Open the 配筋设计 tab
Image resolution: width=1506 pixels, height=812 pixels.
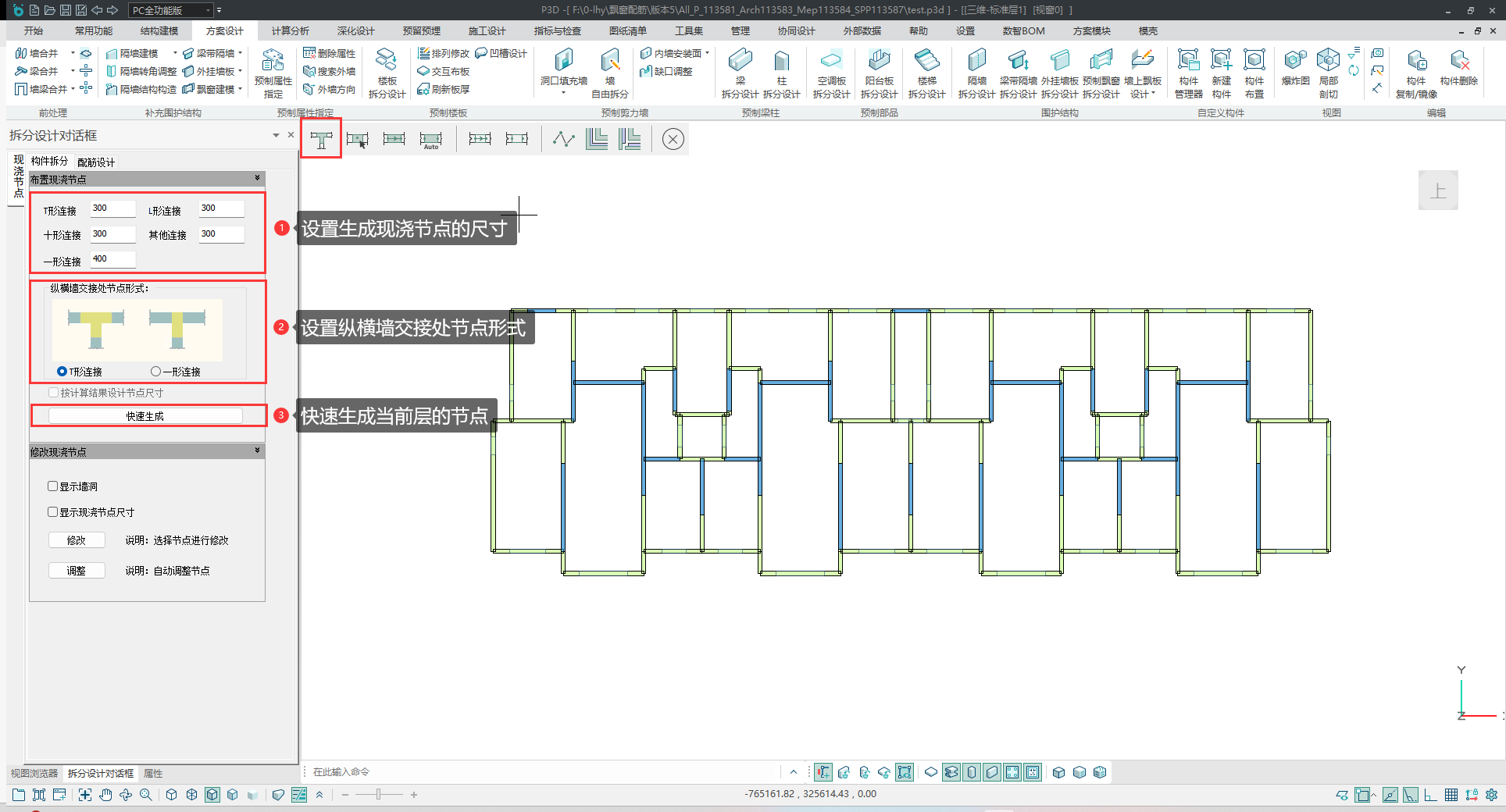point(96,162)
